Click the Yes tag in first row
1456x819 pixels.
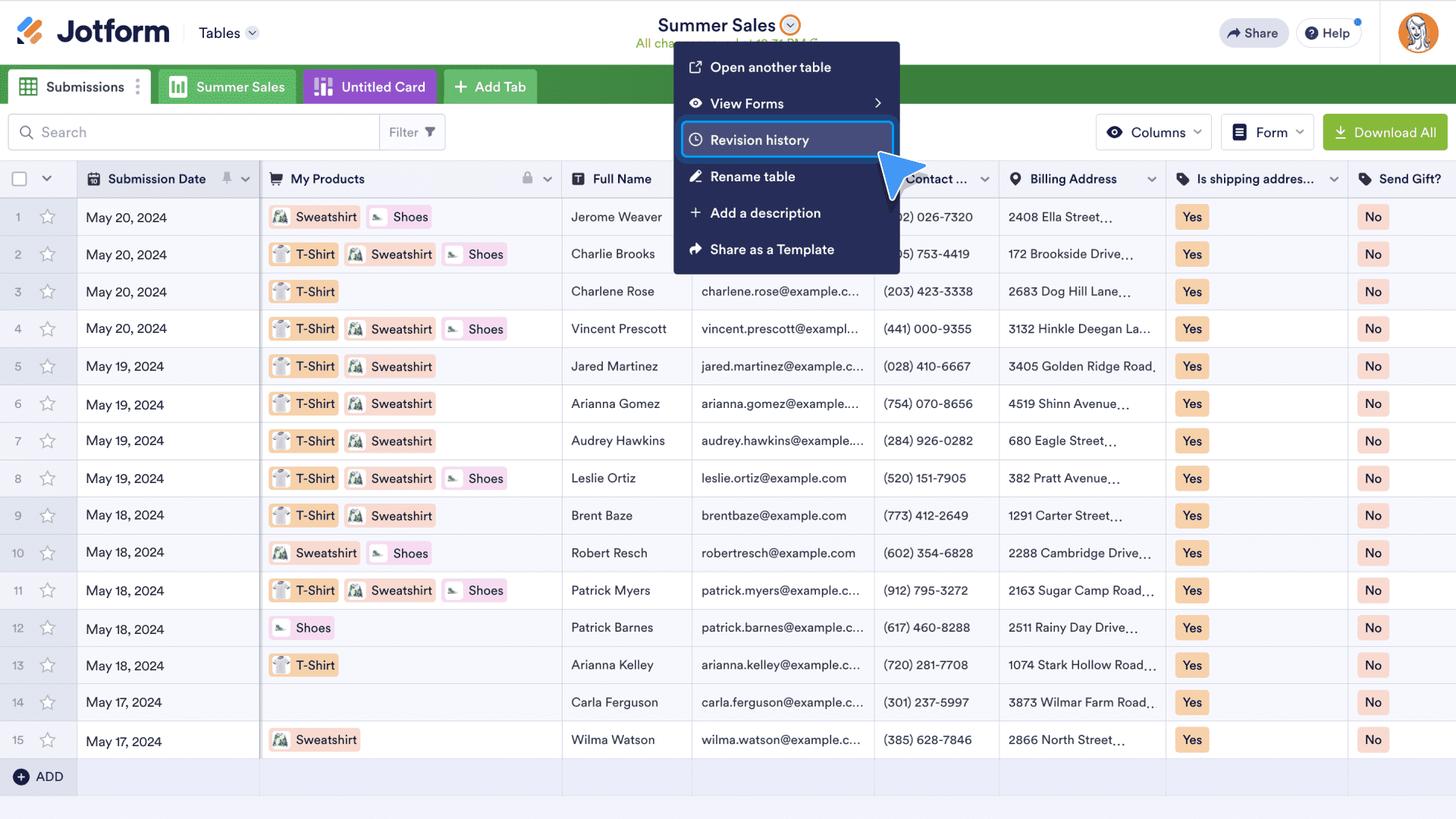point(1191,217)
